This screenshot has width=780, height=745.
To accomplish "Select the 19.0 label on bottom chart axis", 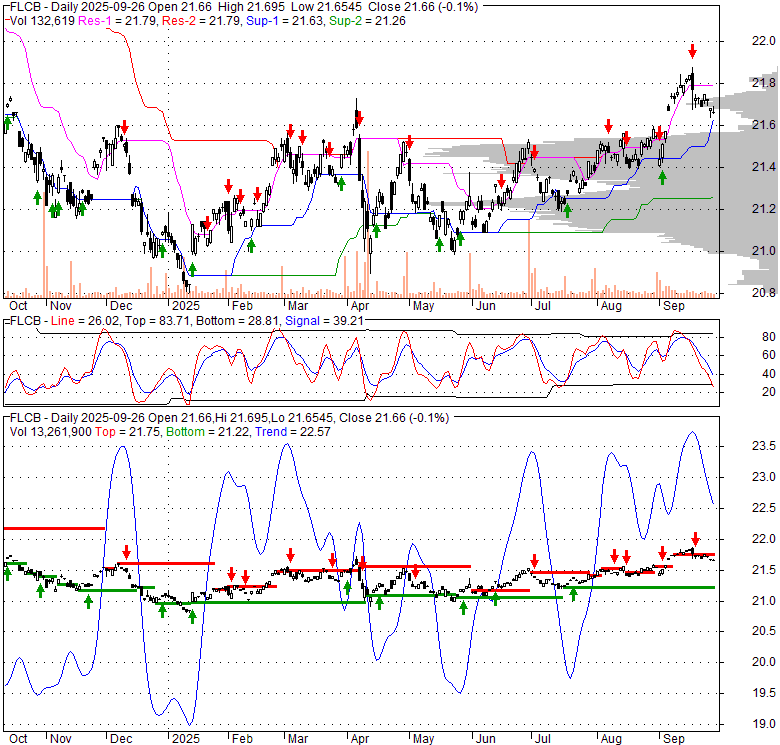I will pyautogui.click(x=763, y=724).
